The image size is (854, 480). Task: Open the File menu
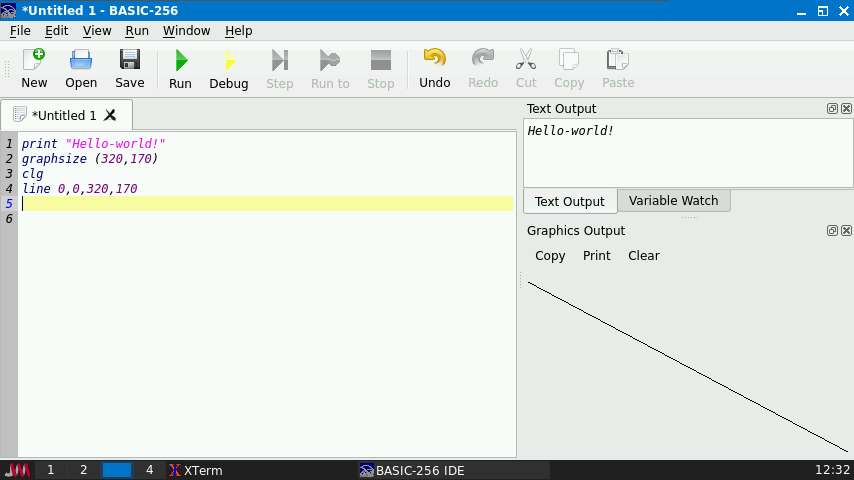click(x=20, y=31)
